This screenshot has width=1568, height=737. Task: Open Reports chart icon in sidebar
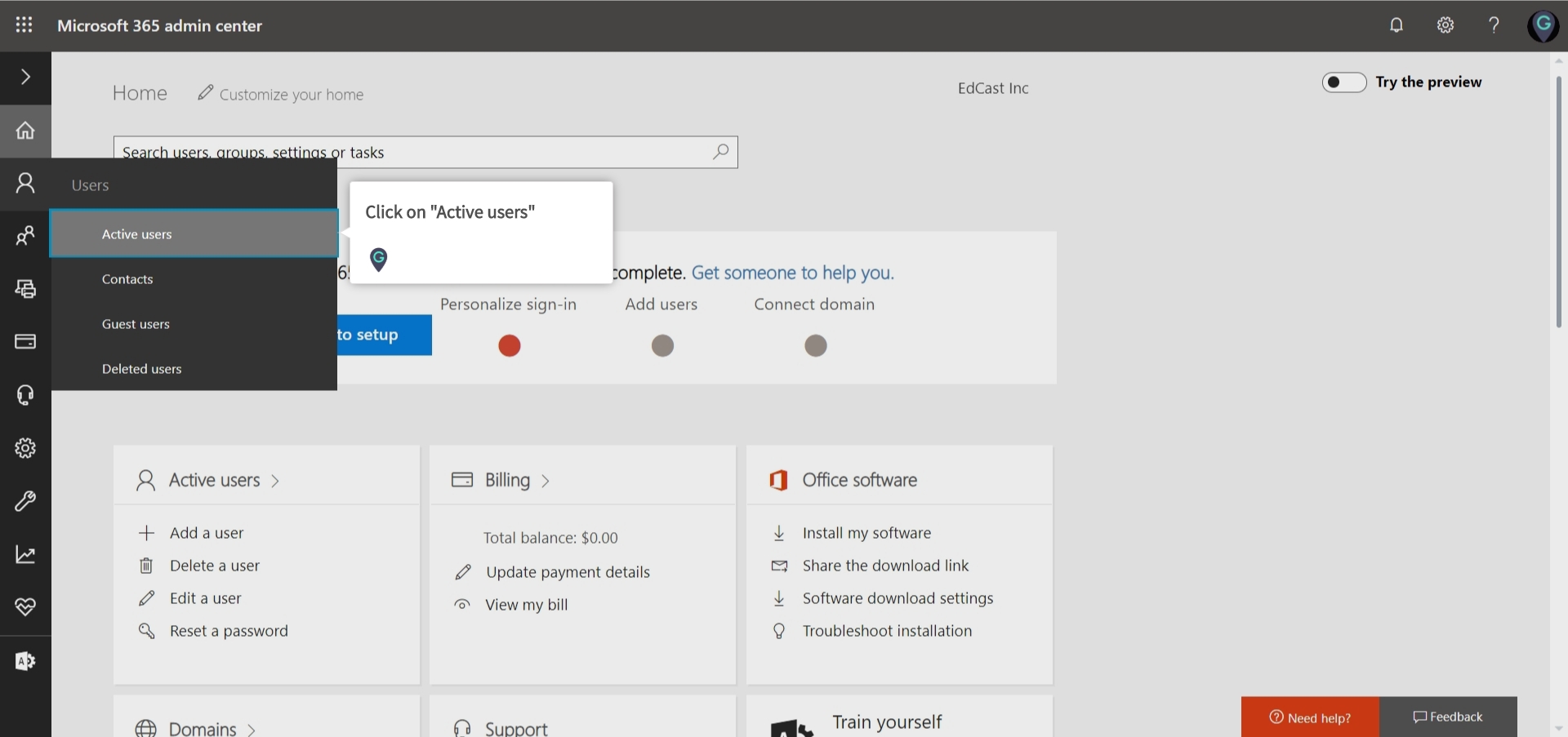pyautogui.click(x=25, y=555)
